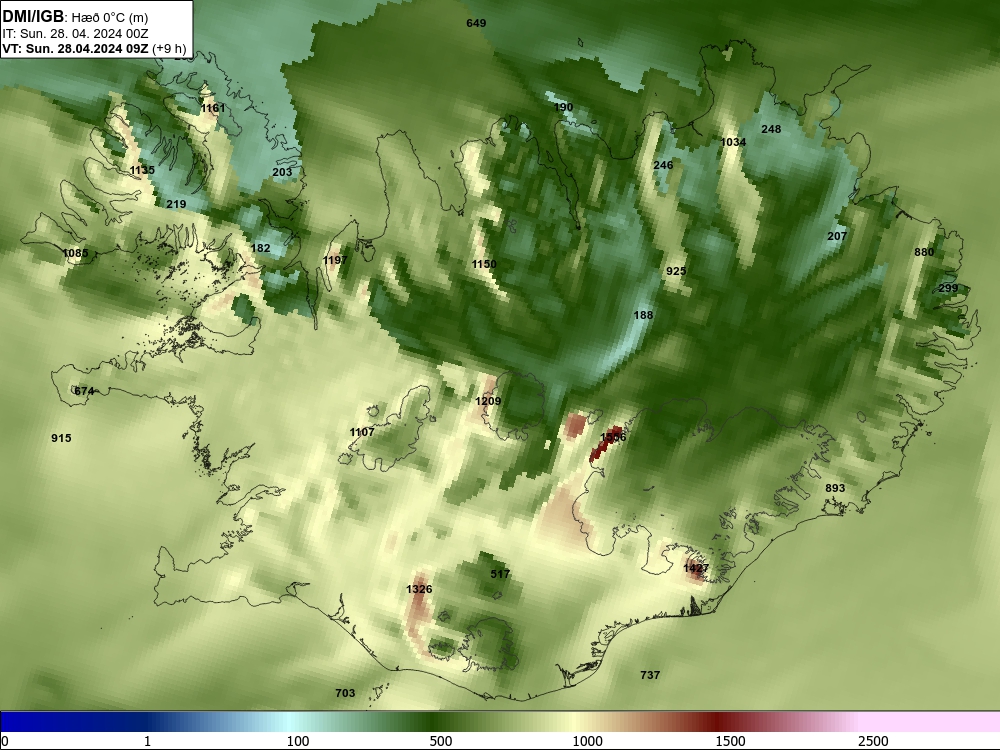1000x750 pixels.
Task: Click the map value 925
Action: 676,271
